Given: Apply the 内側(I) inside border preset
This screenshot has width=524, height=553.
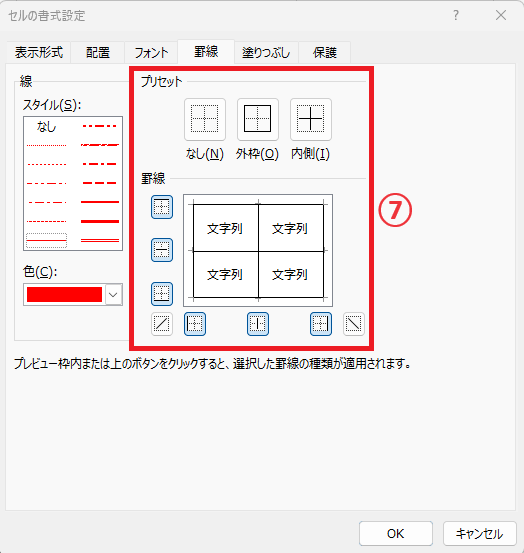Looking at the screenshot, I should [310, 119].
